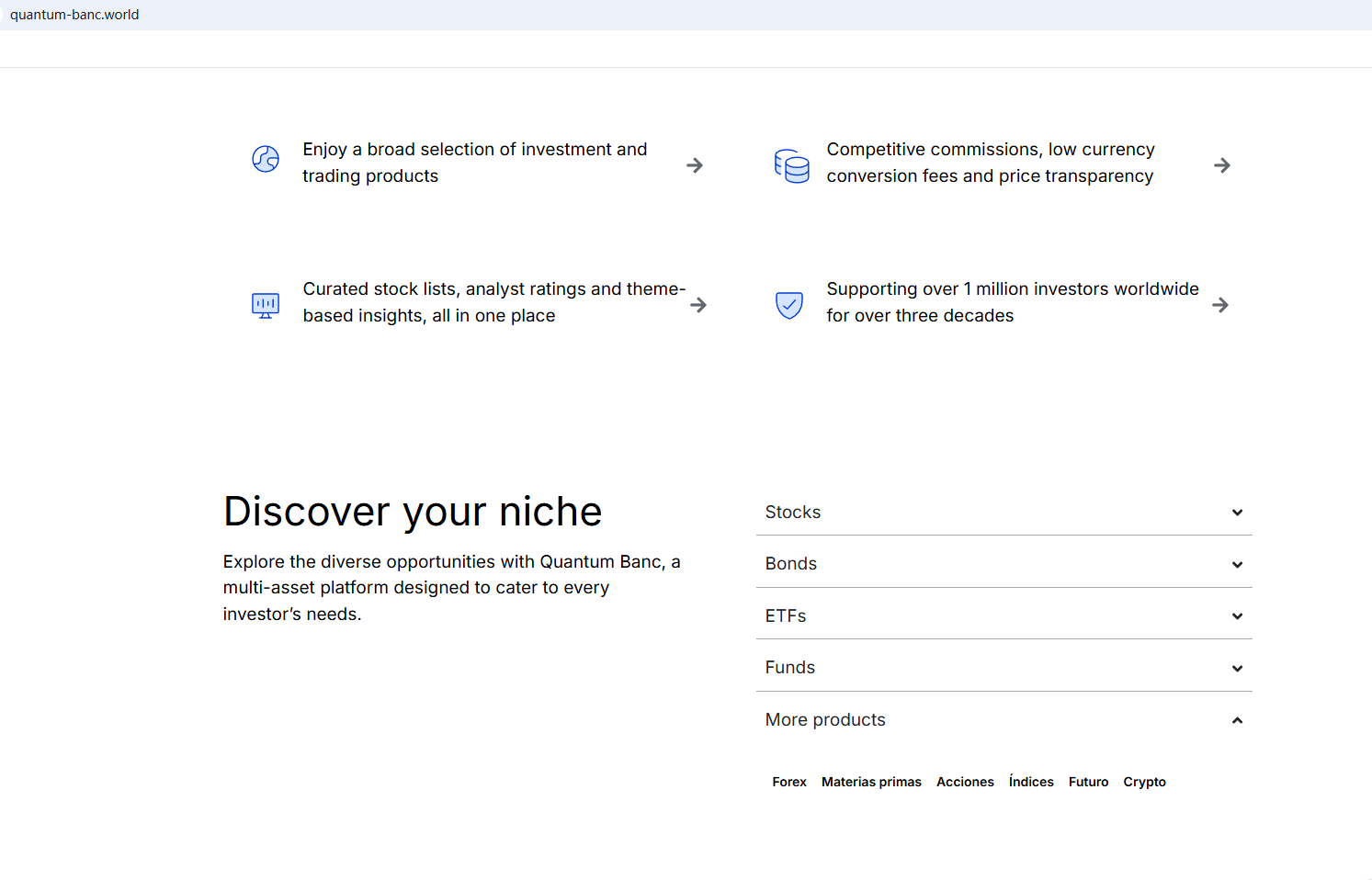The image size is (1372, 880).
Task: Click arrow beside supporting 1 million investors
Action: point(1220,305)
